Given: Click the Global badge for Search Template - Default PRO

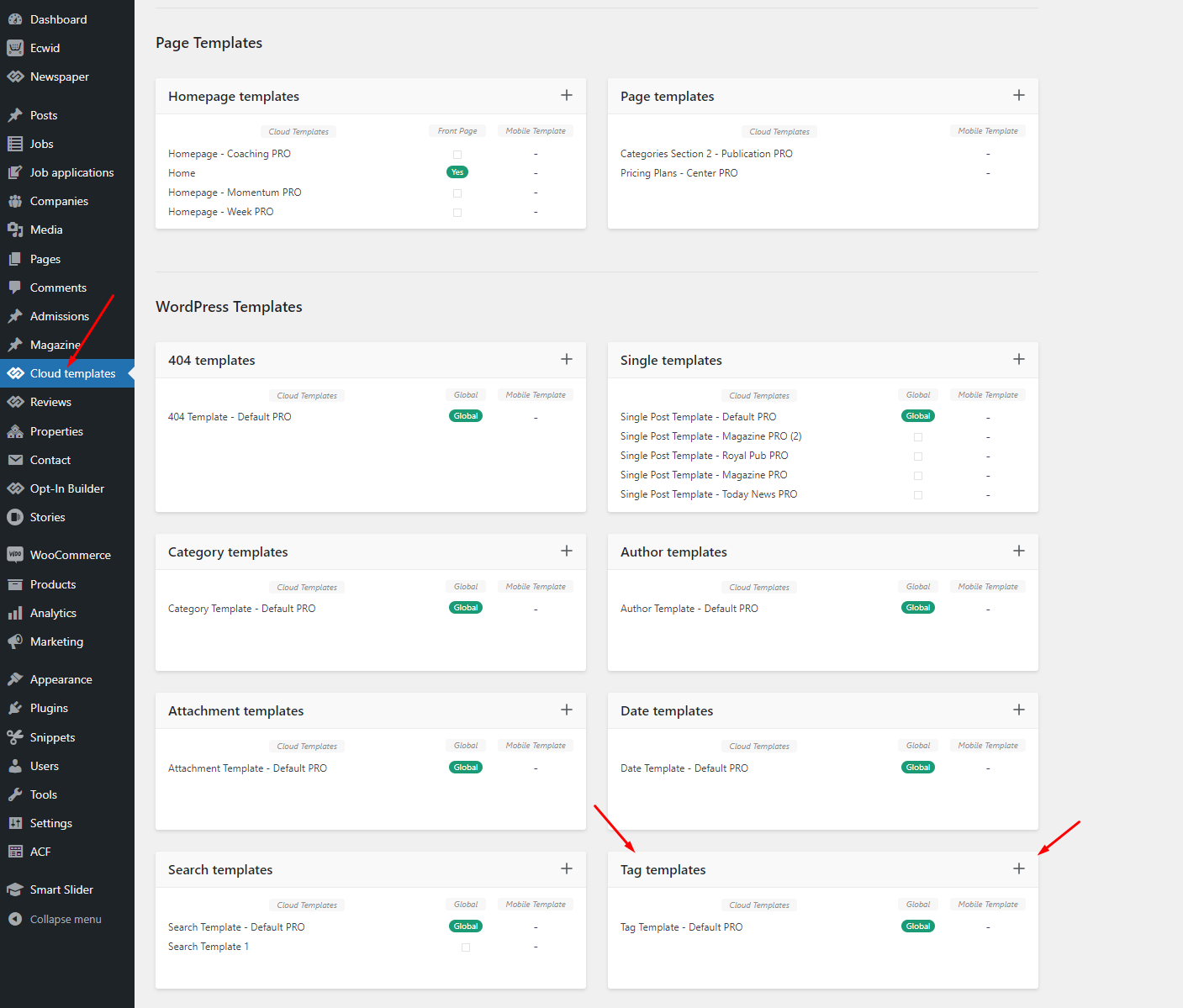Looking at the screenshot, I should coord(466,926).
